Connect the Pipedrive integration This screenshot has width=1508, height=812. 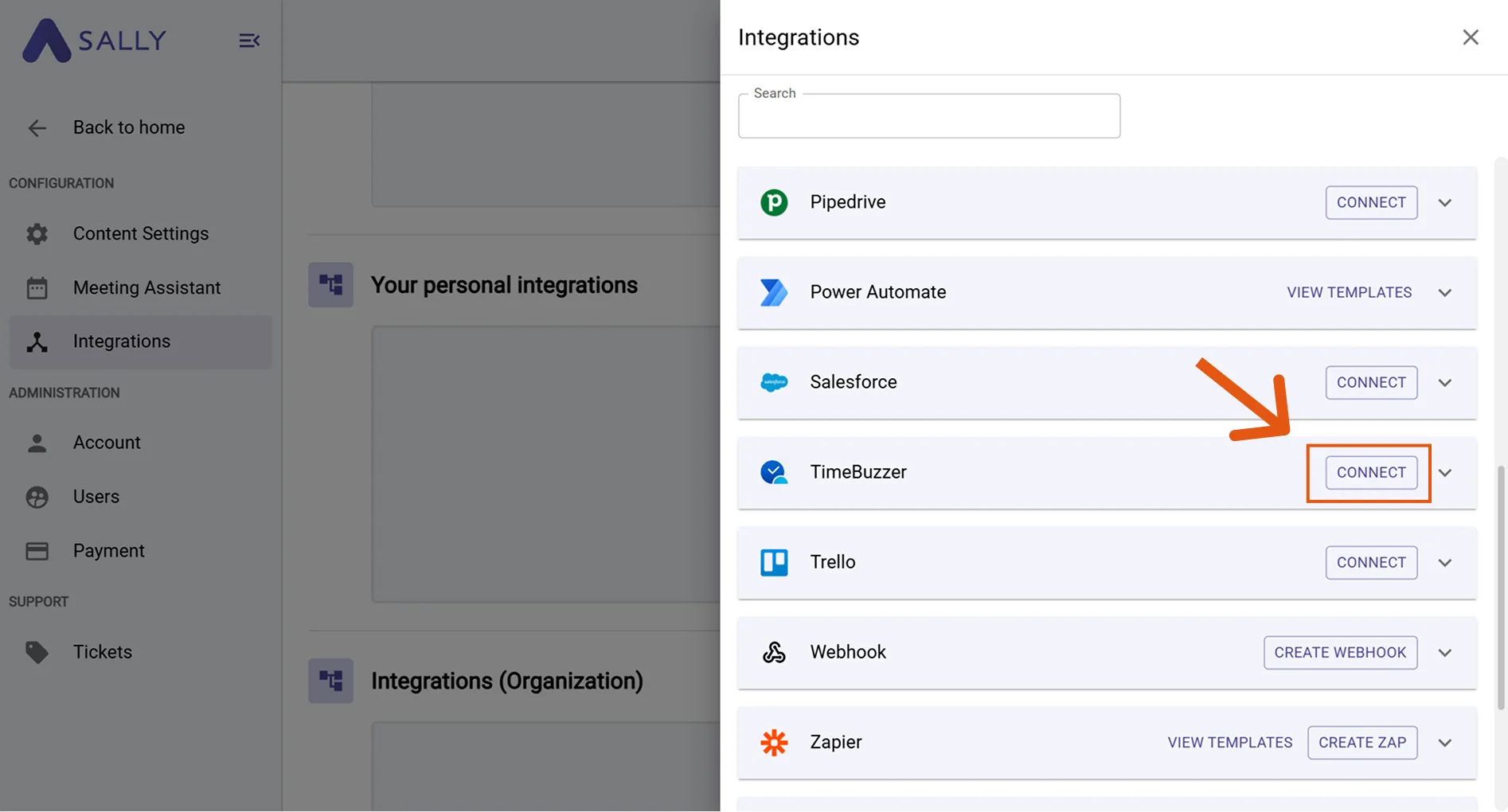(1371, 202)
